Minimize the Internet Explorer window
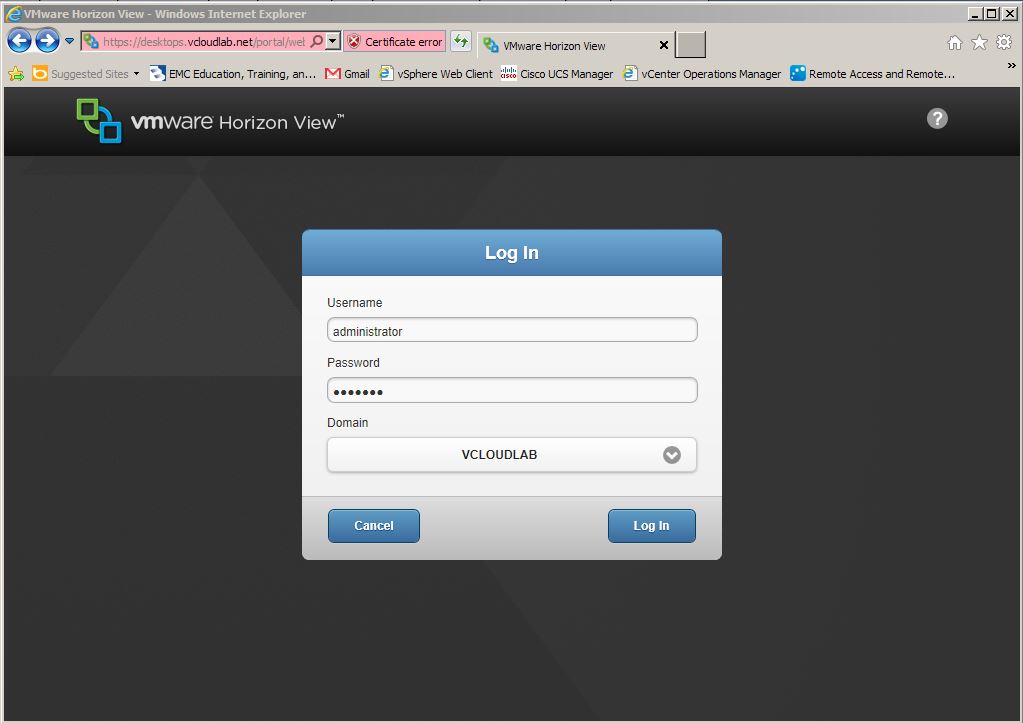The width and height of the screenshot is (1023, 723). point(976,13)
